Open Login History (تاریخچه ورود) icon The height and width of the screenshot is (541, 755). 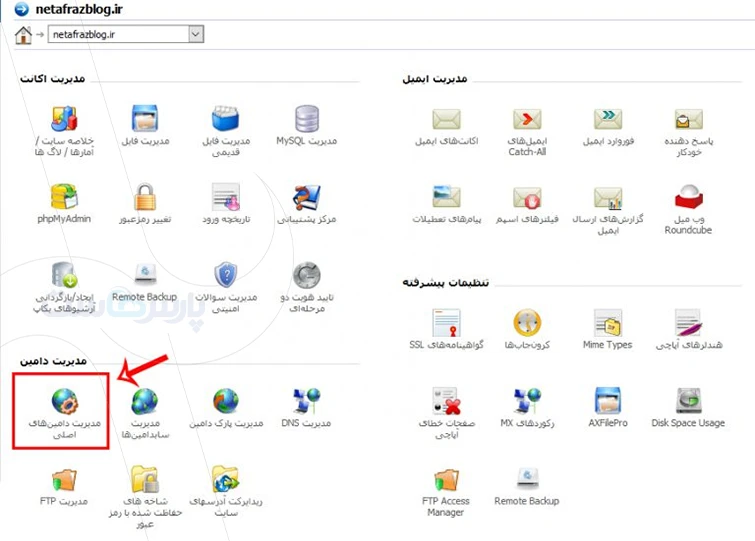(x=226, y=197)
